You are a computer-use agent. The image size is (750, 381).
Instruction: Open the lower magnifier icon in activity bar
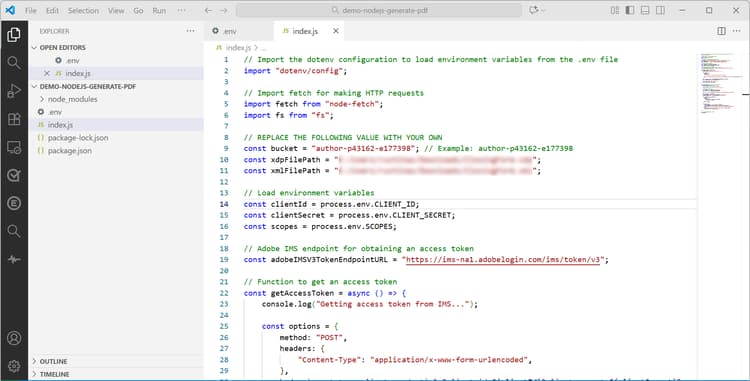[x=14, y=231]
